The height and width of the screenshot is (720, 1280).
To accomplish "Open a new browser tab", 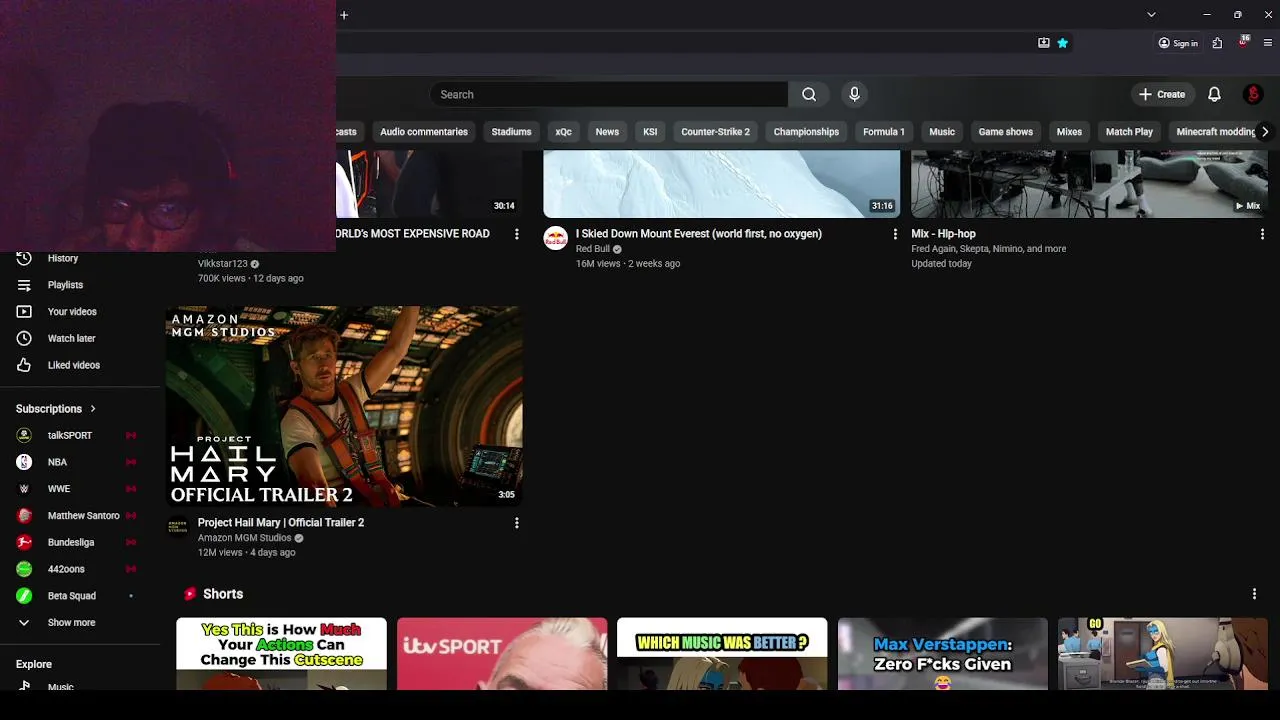I will pos(344,15).
